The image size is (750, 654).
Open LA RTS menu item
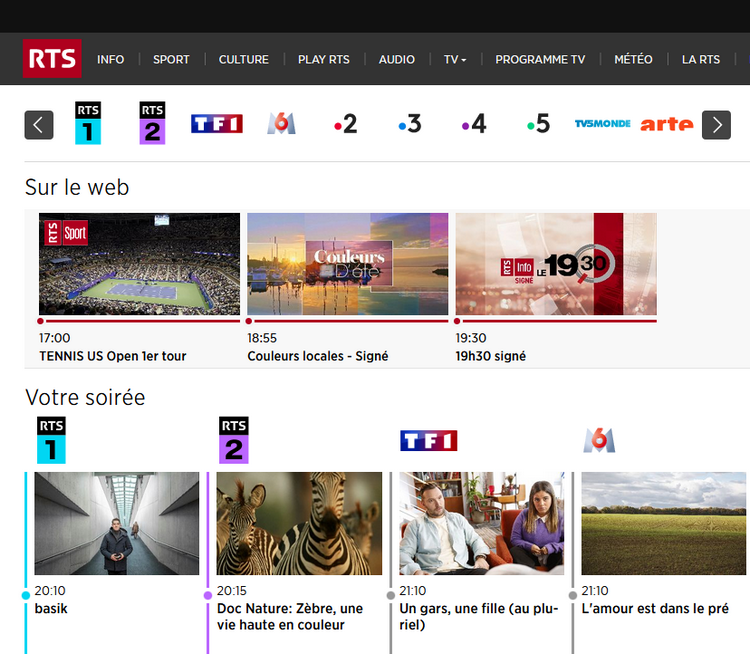(x=701, y=59)
